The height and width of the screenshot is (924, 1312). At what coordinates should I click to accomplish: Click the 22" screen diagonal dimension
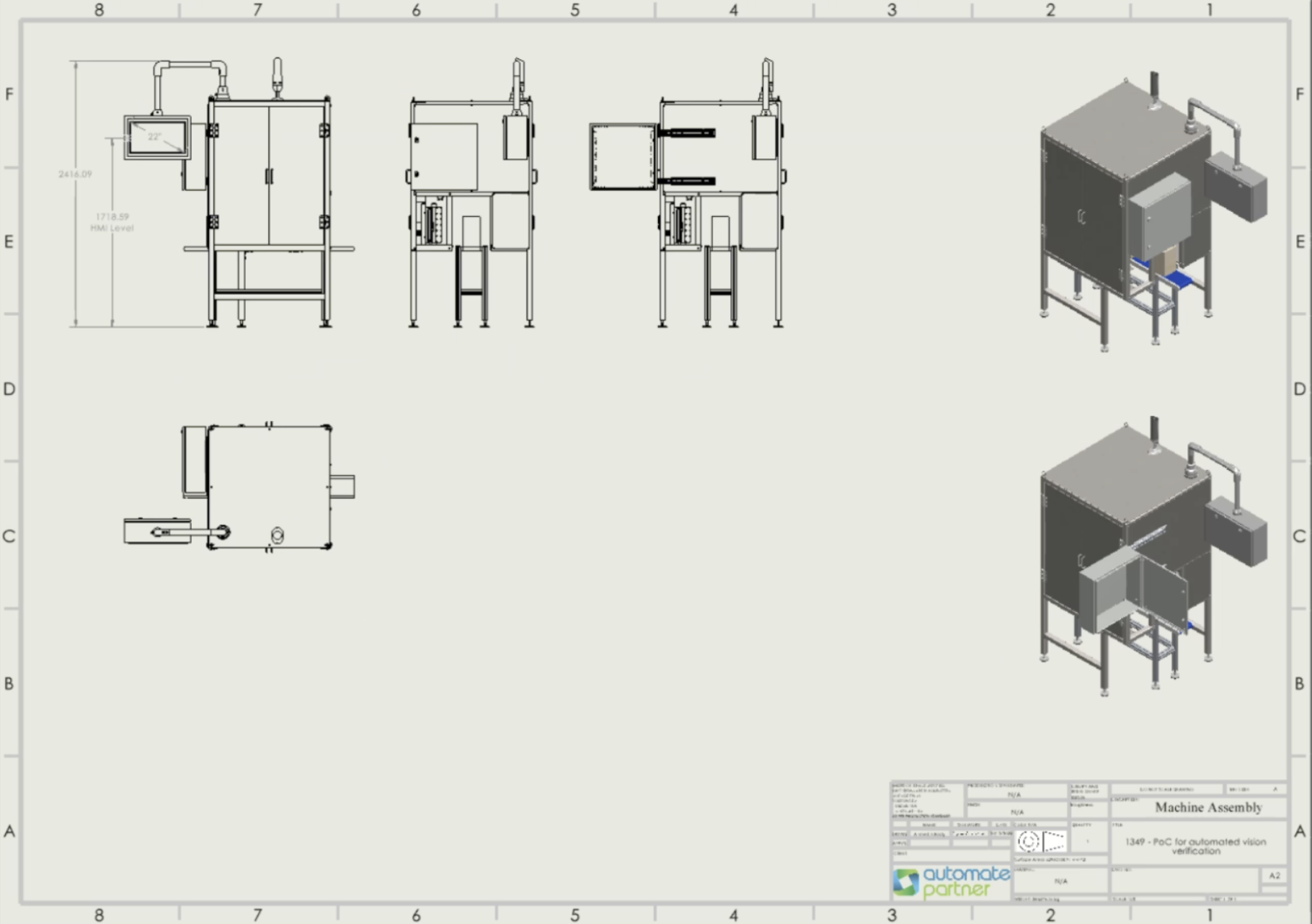point(154,136)
